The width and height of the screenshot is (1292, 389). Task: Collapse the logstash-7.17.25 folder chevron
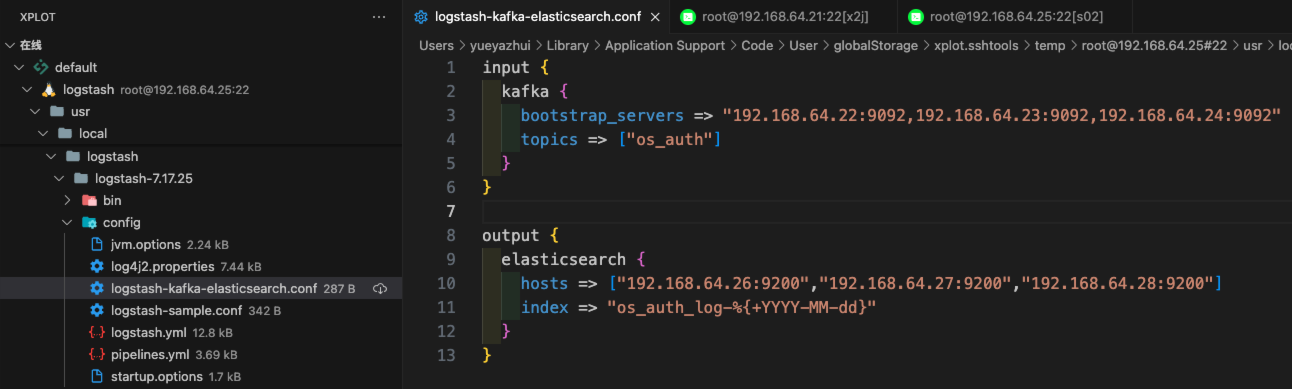[x=58, y=178]
